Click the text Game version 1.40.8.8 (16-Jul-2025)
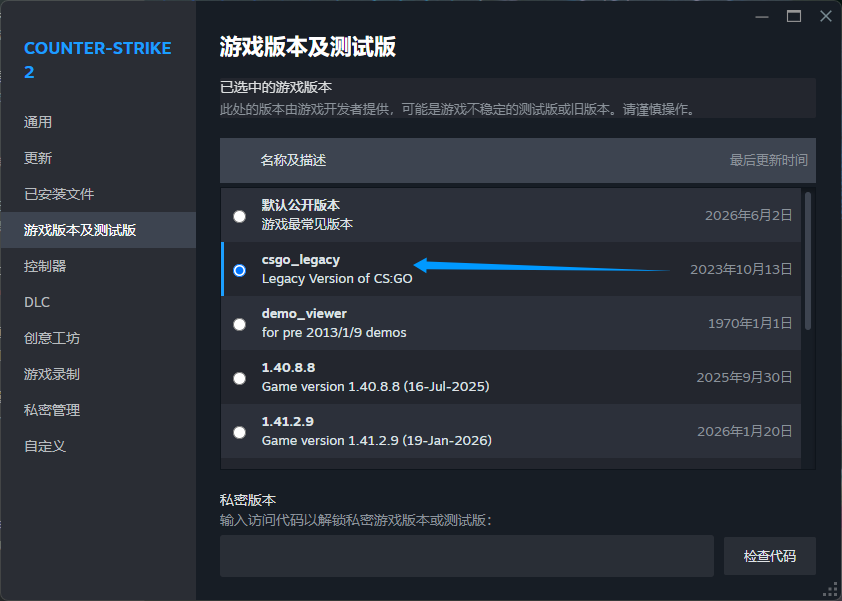 point(375,386)
